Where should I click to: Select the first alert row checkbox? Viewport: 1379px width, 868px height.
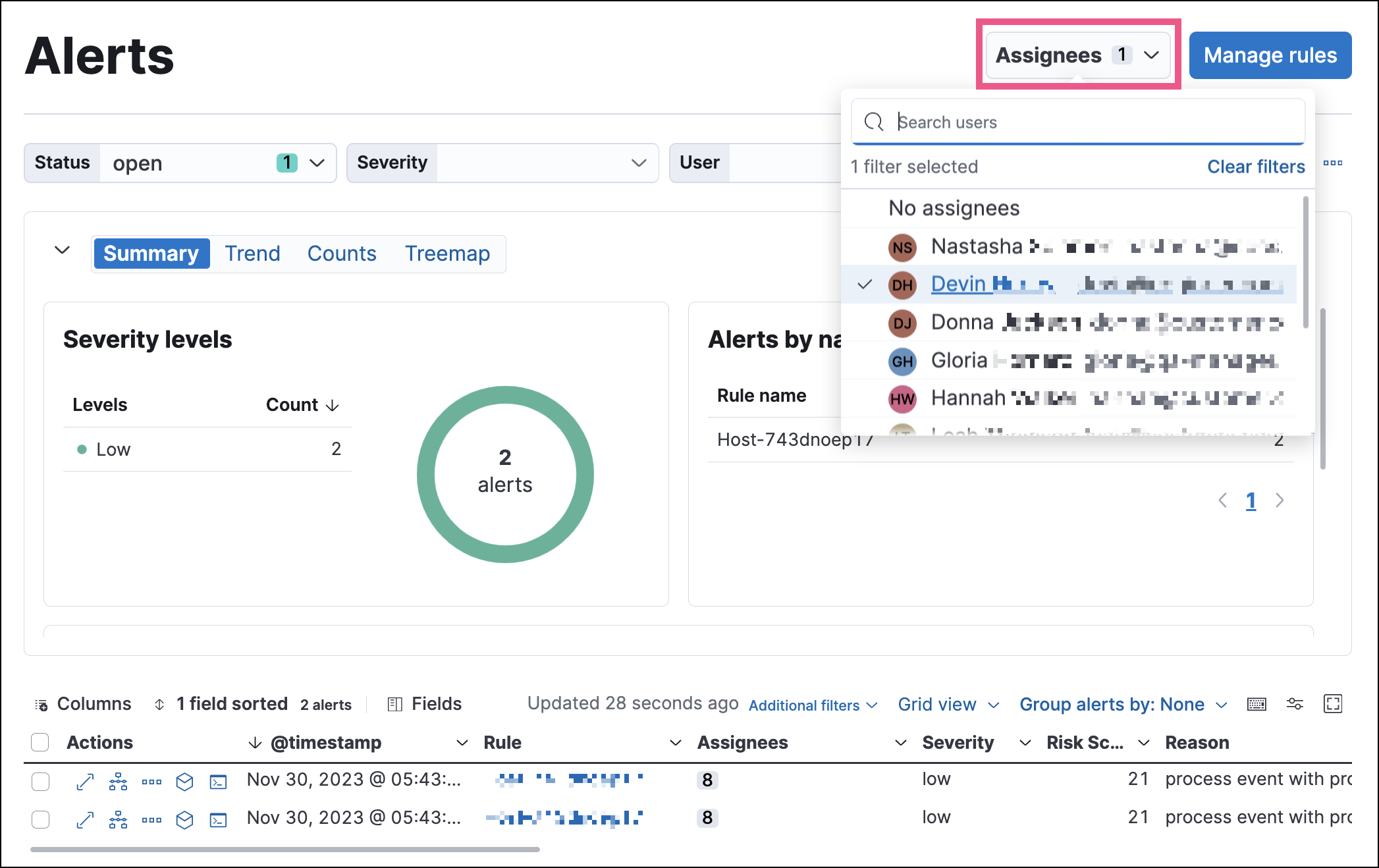pyautogui.click(x=40, y=782)
